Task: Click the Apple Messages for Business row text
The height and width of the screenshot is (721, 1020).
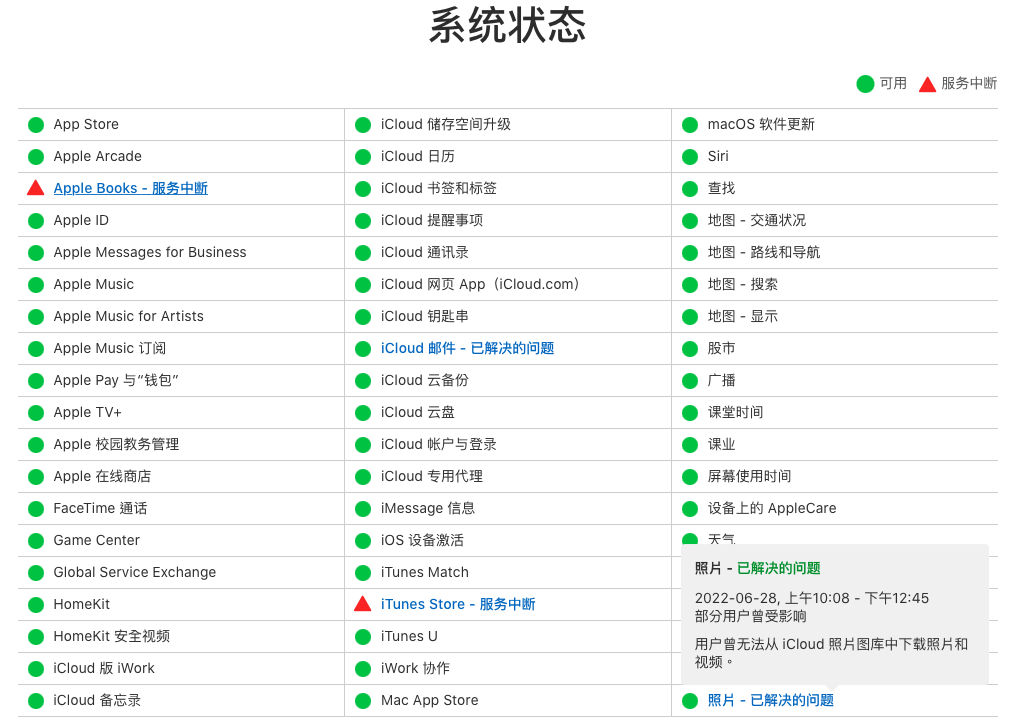Action: pyautogui.click(x=150, y=252)
